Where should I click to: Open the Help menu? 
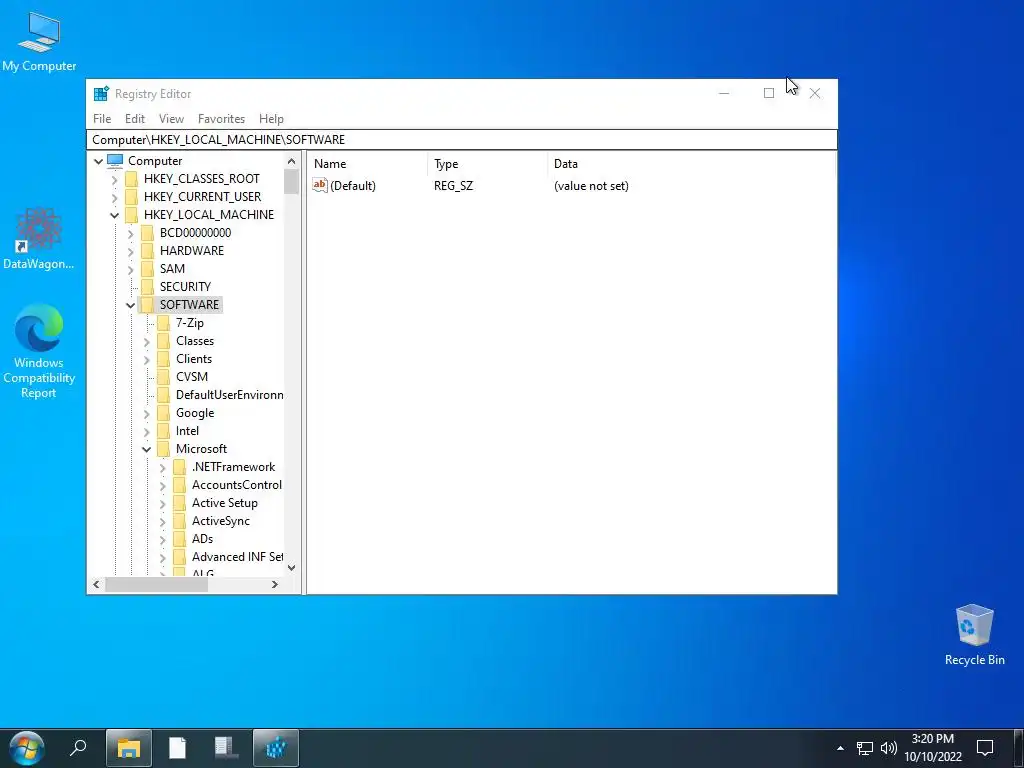pos(271,119)
